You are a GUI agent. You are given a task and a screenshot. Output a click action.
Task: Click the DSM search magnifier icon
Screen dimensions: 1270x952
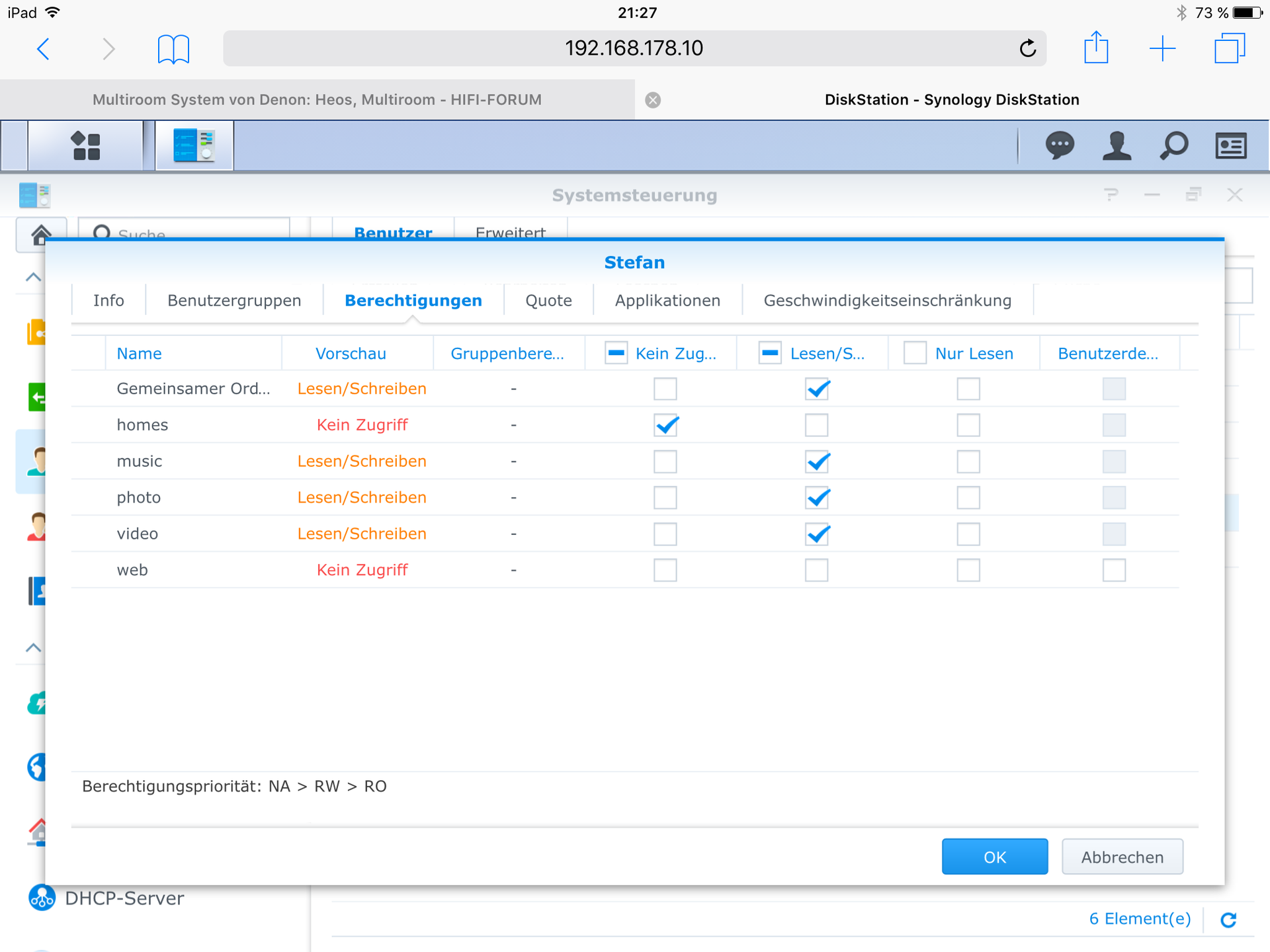tap(1174, 146)
